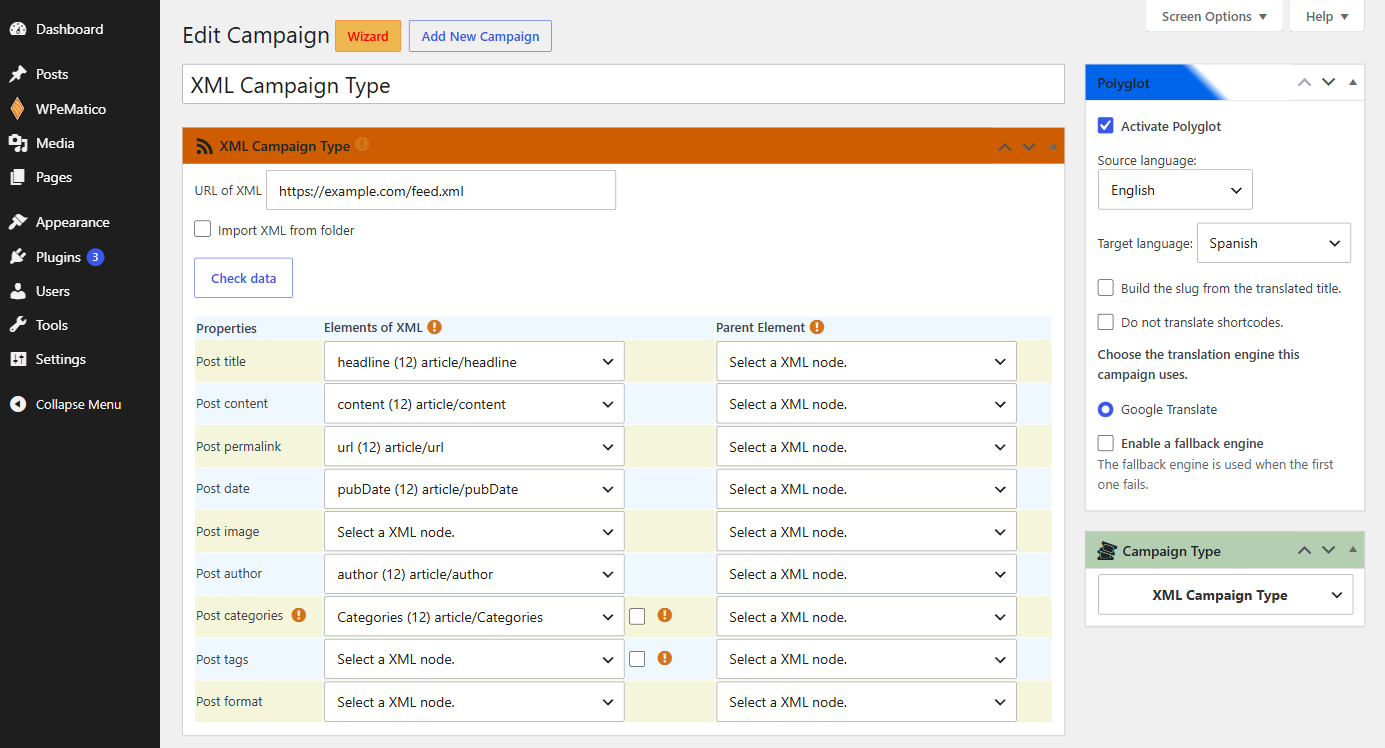Click the URL of XML input field
Image resolution: width=1385 pixels, height=748 pixels.
coord(441,190)
